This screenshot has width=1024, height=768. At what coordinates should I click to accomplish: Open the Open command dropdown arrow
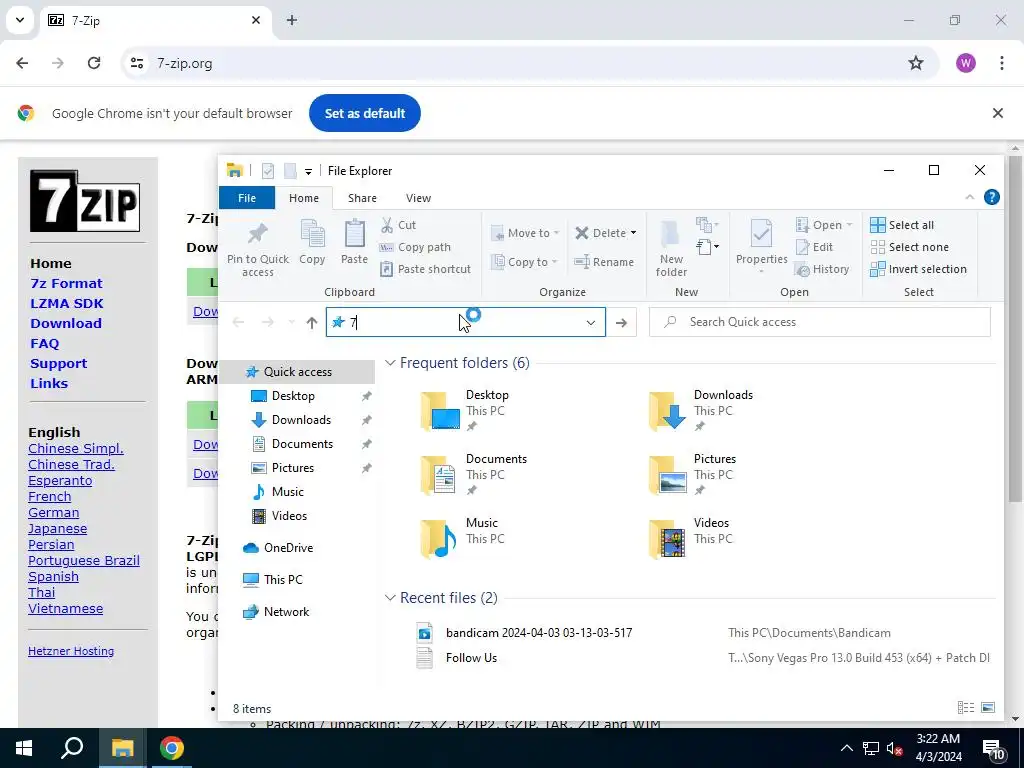pyautogui.click(x=849, y=225)
